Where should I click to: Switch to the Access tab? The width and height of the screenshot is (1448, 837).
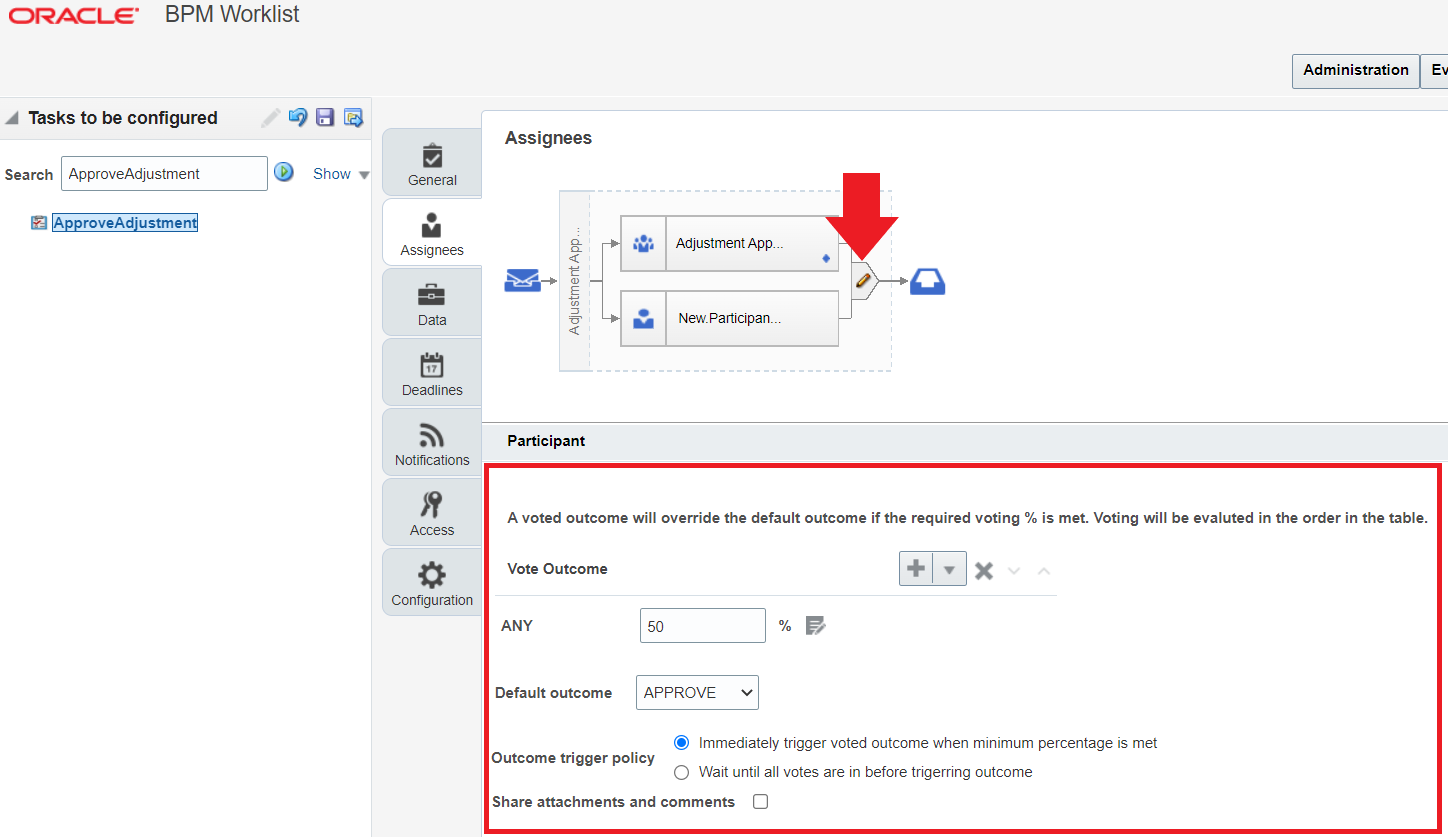pos(432,513)
